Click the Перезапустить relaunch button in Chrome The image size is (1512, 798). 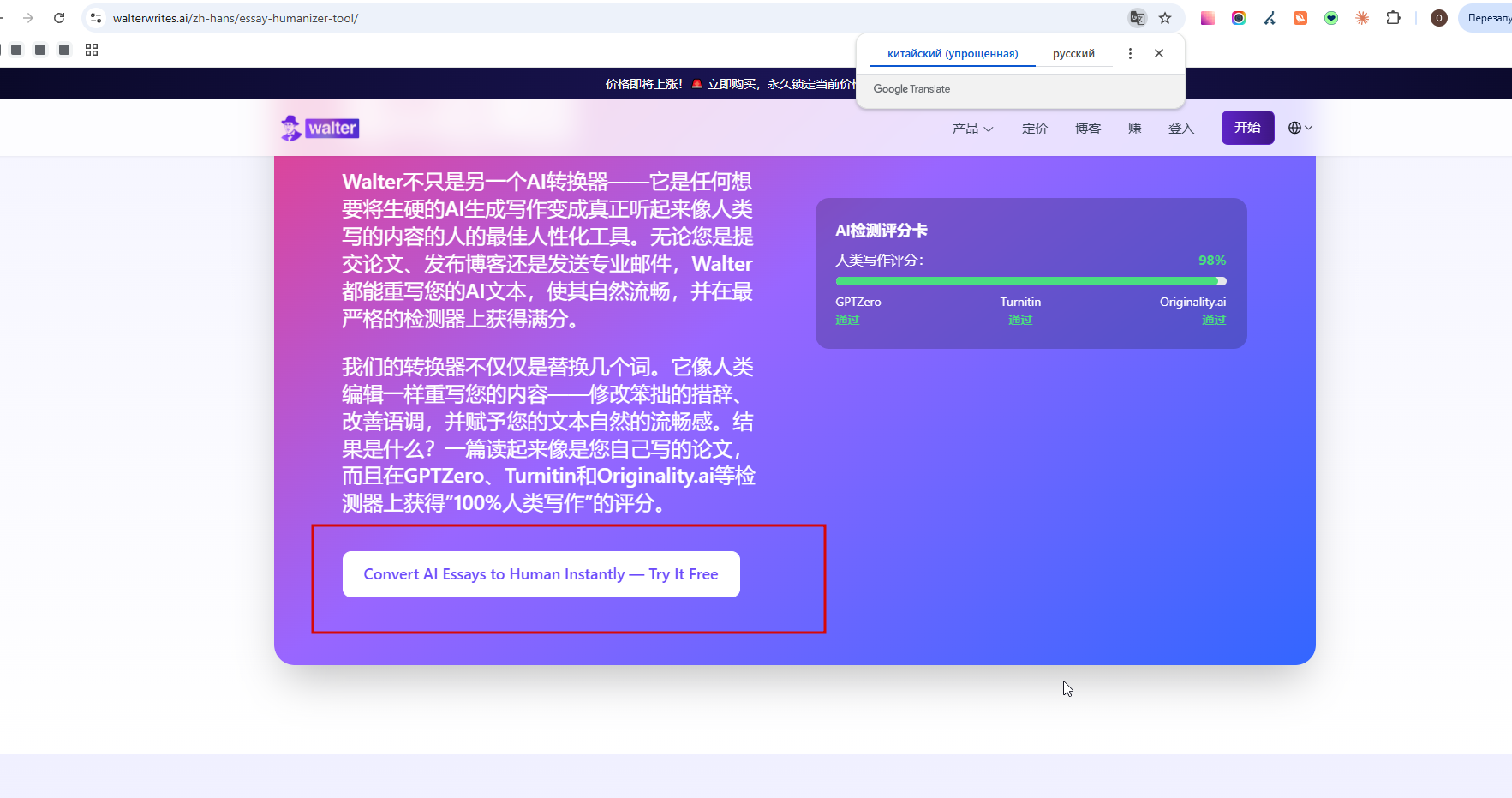[x=1485, y=18]
